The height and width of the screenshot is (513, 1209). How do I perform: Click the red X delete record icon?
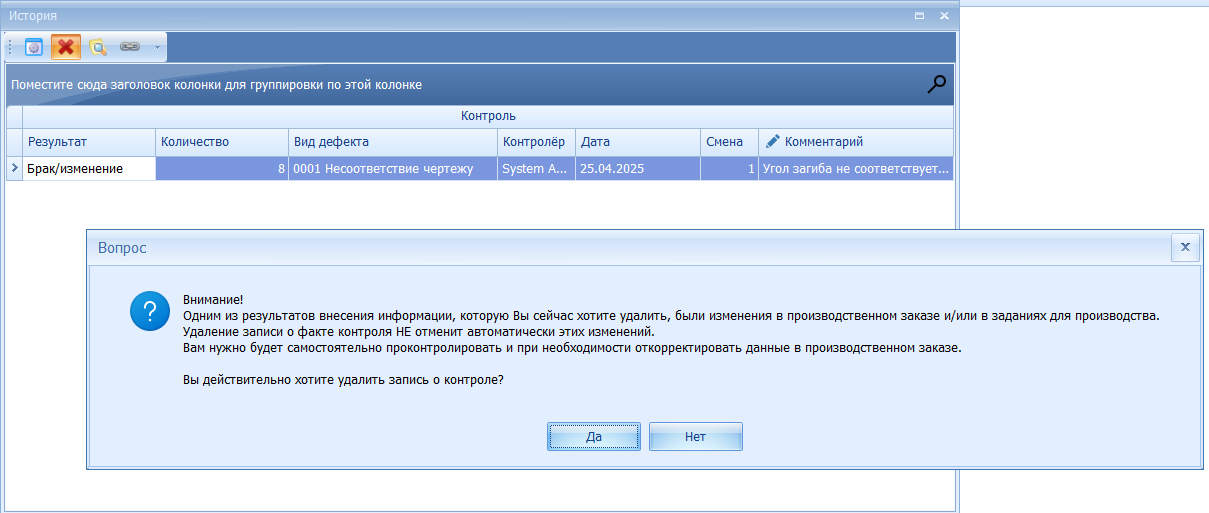click(66, 47)
